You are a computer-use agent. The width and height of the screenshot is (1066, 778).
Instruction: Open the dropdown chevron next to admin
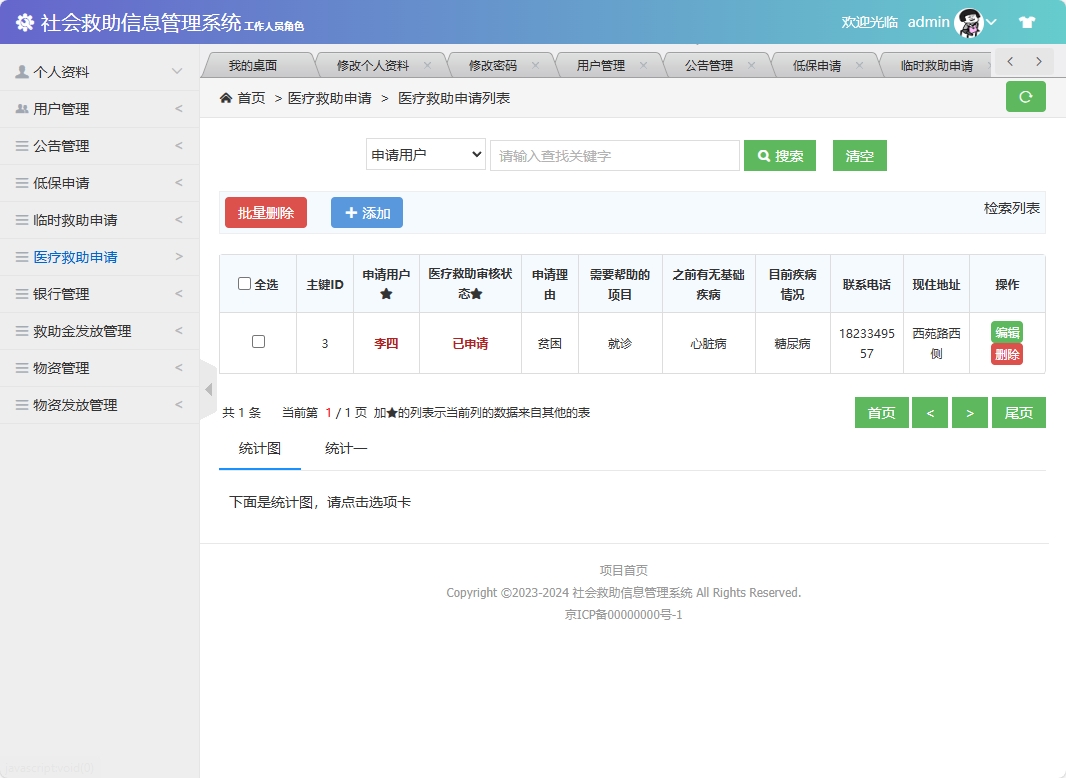pos(990,20)
